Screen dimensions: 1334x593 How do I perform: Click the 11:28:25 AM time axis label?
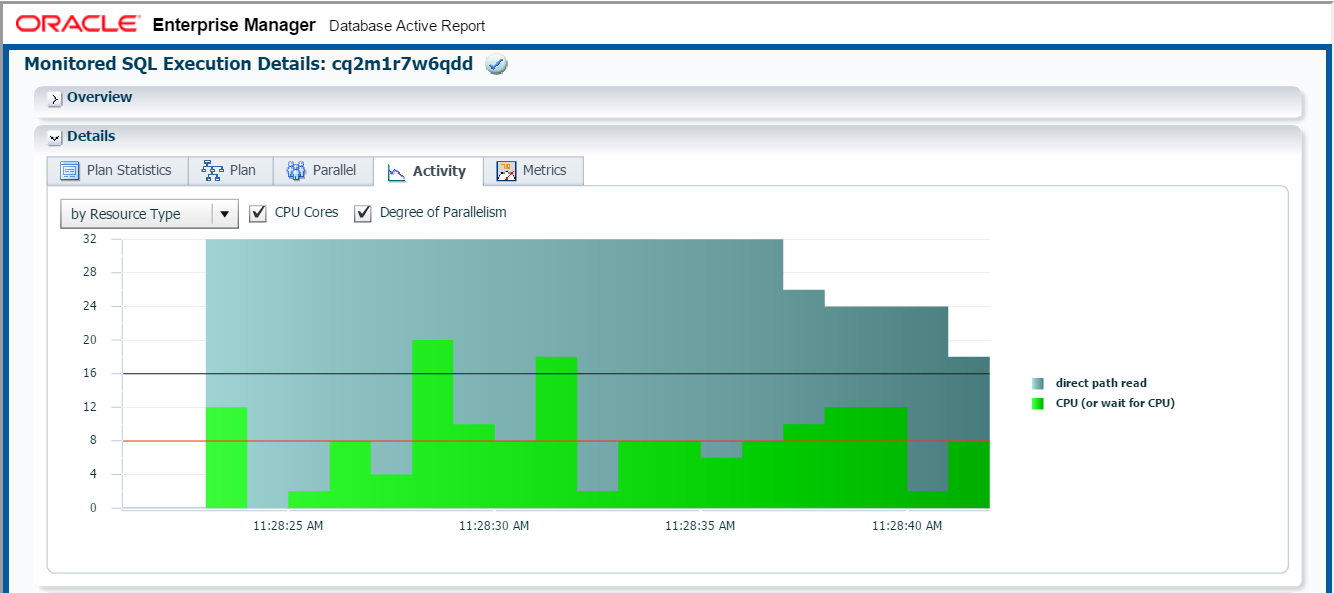288,525
